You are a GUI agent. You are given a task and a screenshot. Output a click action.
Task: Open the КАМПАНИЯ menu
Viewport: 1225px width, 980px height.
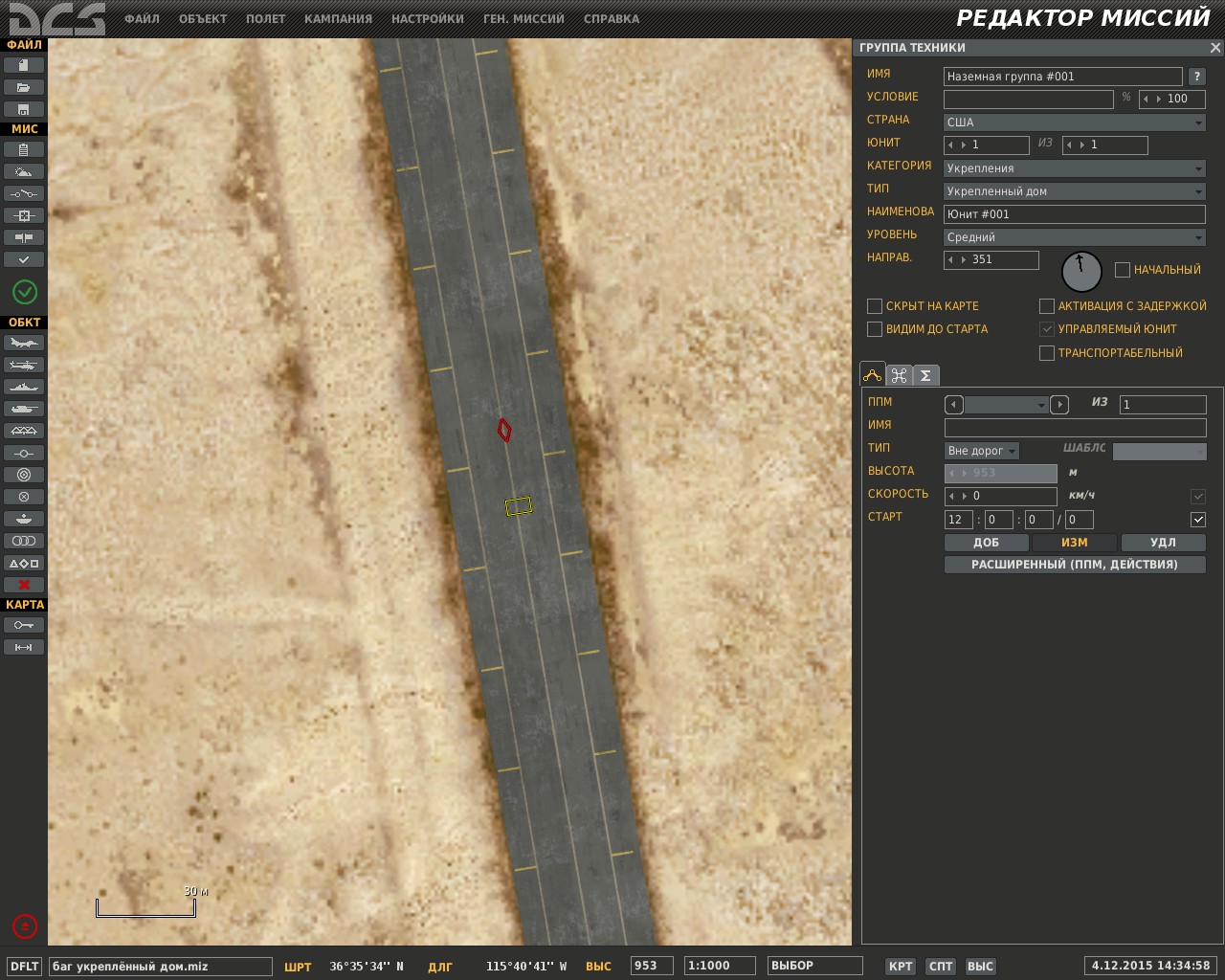(x=338, y=19)
